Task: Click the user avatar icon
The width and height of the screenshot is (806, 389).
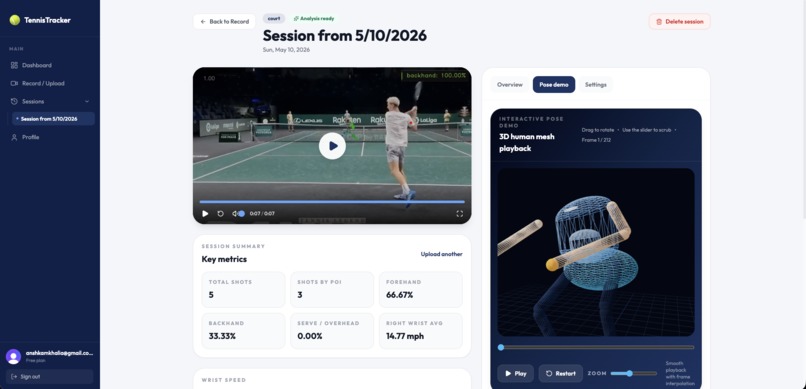Action: pos(13,356)
